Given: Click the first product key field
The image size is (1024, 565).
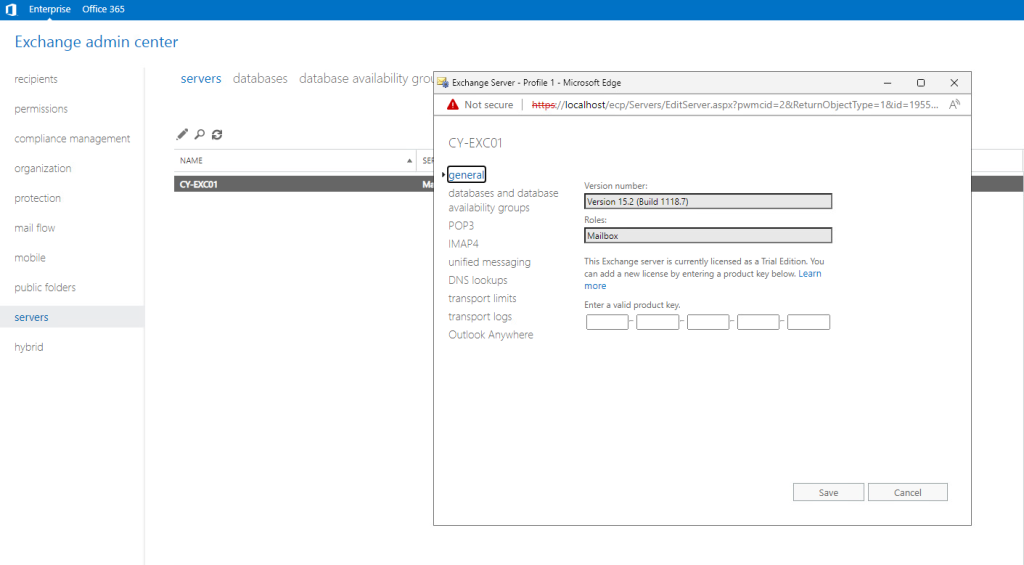Looking at the screenshot, I should (x=607, y=322).
